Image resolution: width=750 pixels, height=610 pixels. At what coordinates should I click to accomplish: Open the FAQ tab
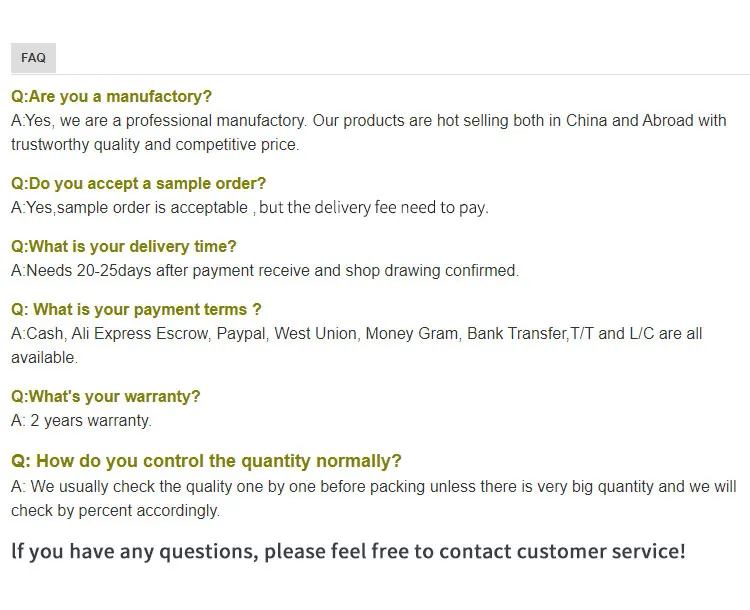coord(33,58)
